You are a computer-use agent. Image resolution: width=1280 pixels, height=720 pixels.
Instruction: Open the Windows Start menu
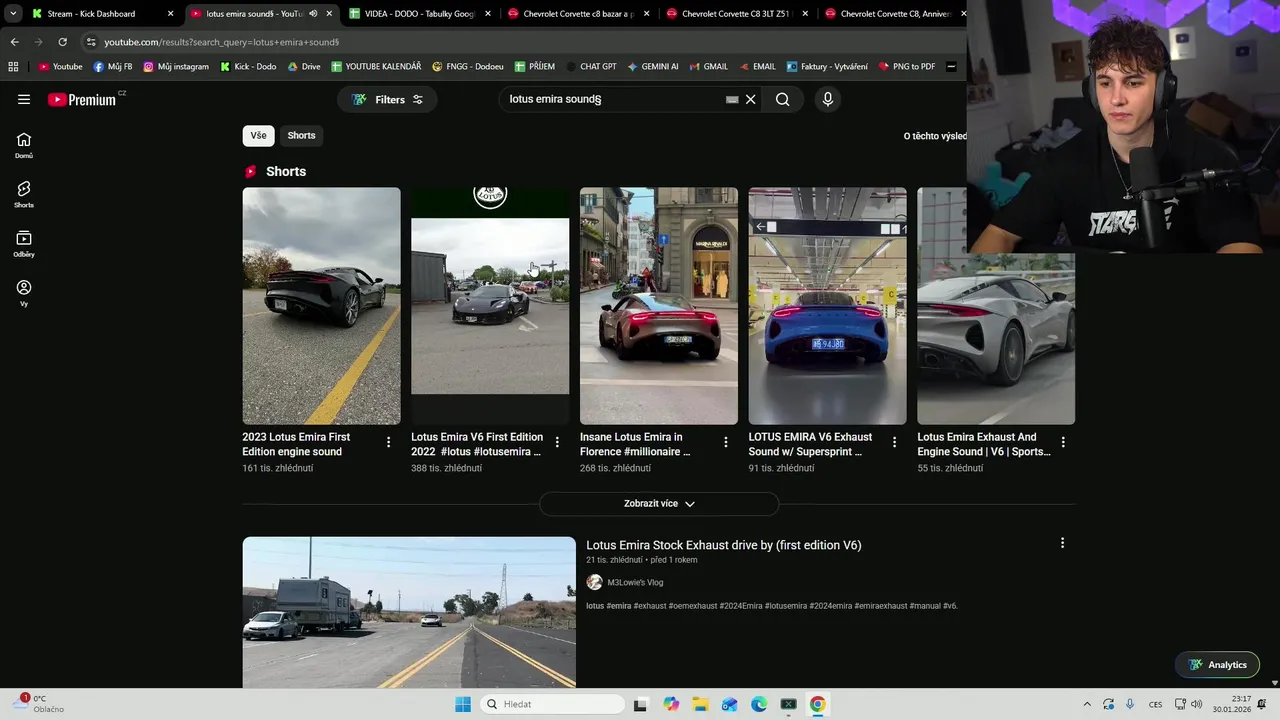click(x=463, y=704)
